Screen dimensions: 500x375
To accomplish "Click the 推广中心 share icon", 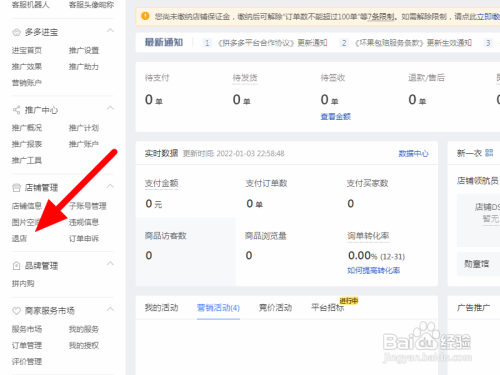I will tap(16, 110).
